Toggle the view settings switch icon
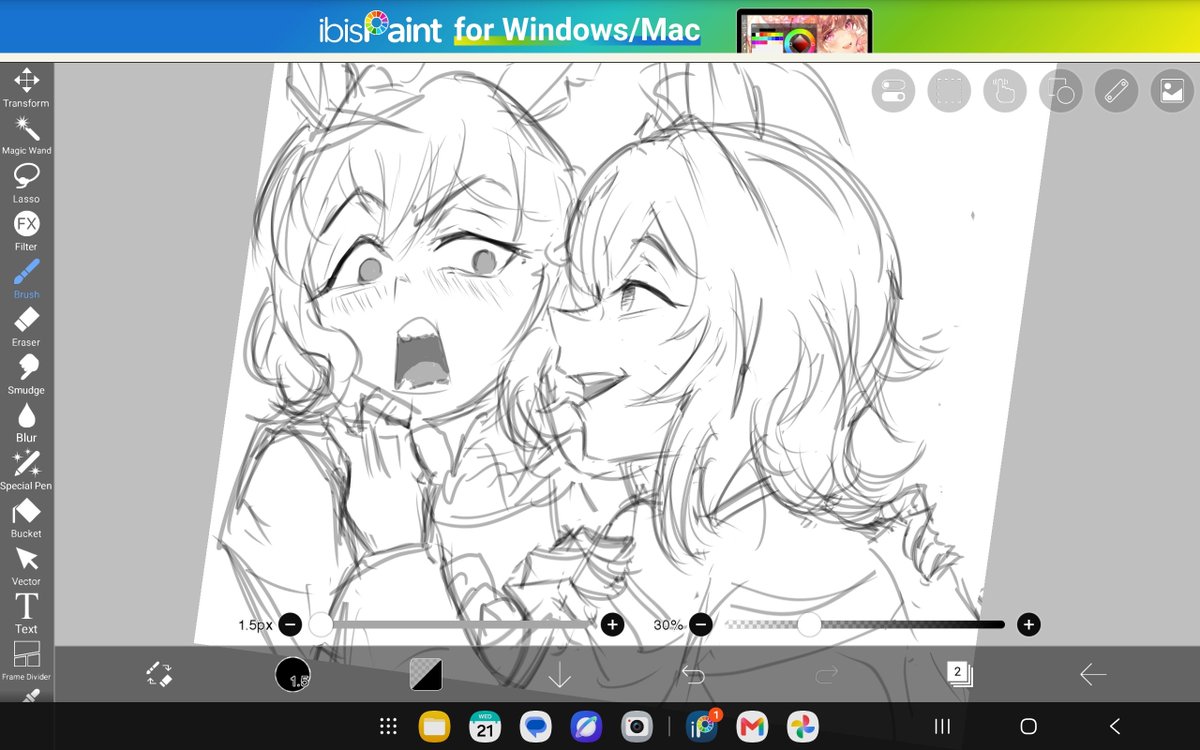1200x750 pixels. point(893,91)
